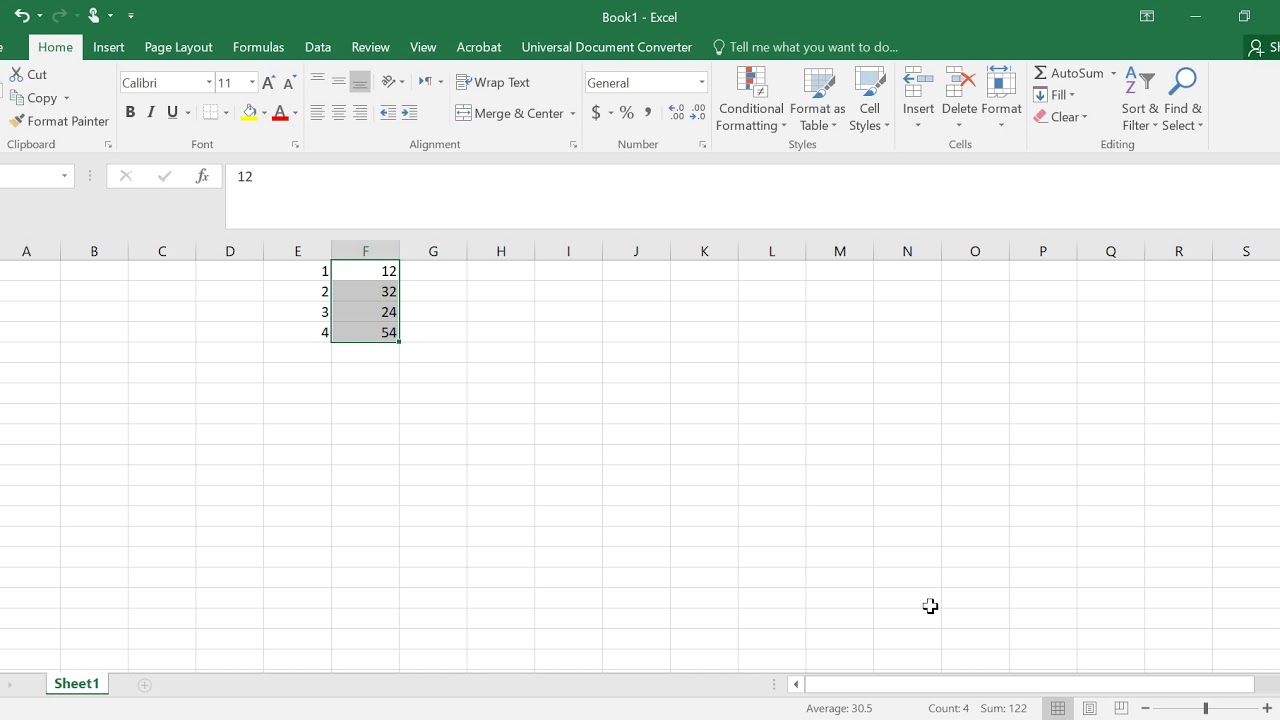Switch to the Insert tab
Viewport: 1280px width, 720px height.
(109, 47)
